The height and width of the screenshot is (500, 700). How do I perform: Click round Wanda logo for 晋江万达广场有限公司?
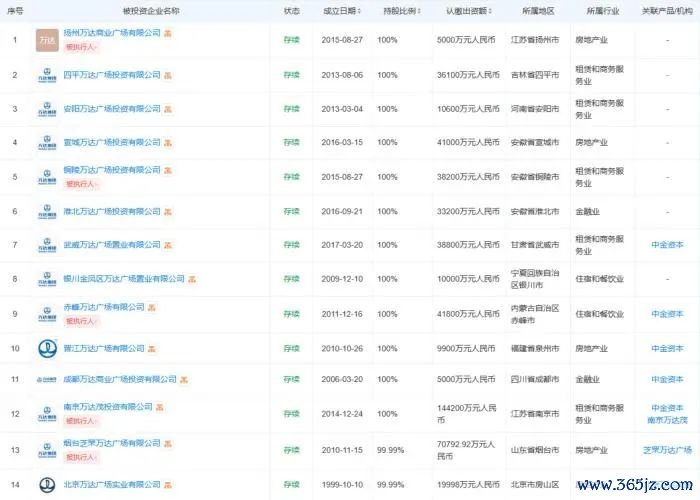47,348
